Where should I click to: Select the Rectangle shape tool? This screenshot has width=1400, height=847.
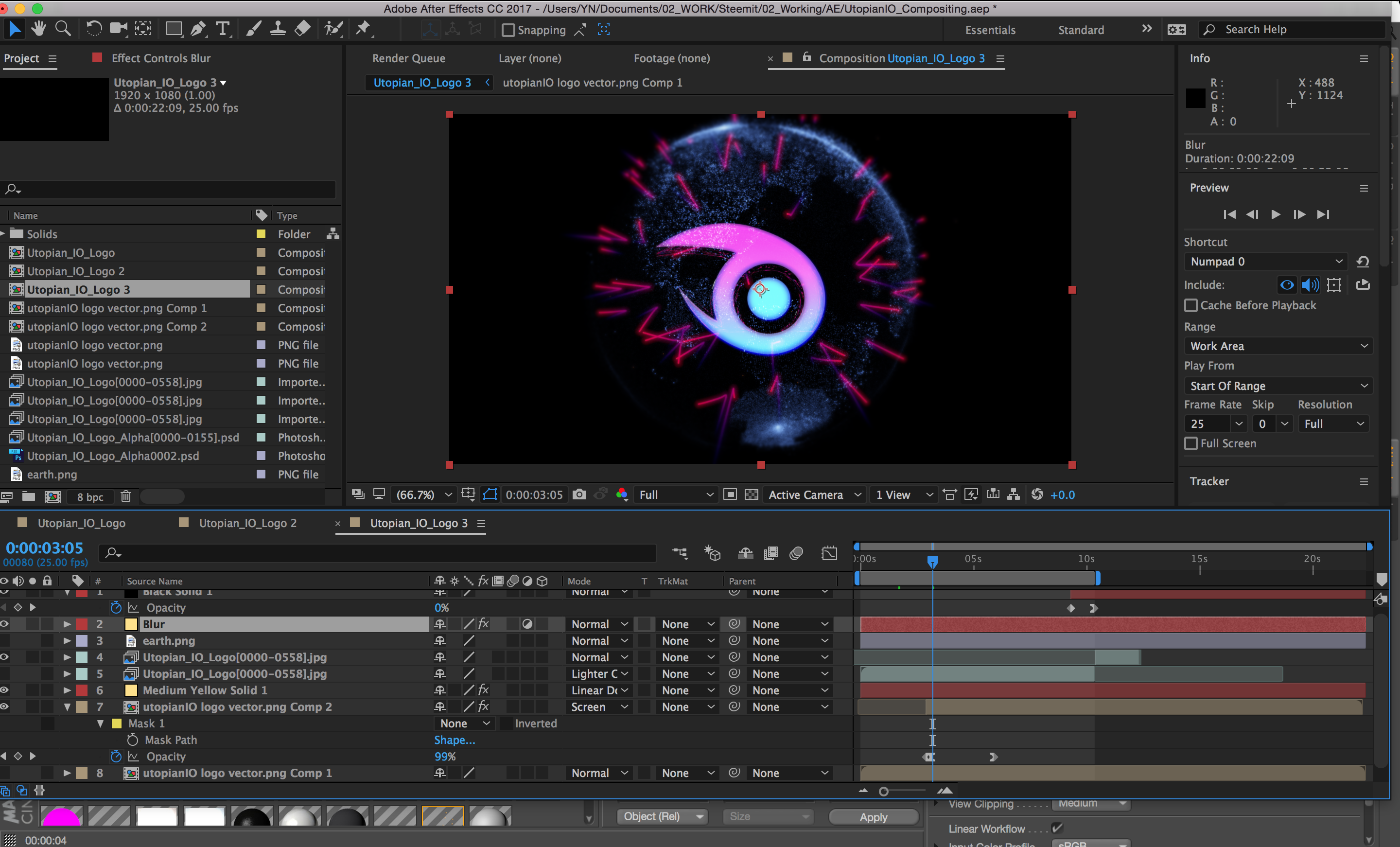point(173,29)
